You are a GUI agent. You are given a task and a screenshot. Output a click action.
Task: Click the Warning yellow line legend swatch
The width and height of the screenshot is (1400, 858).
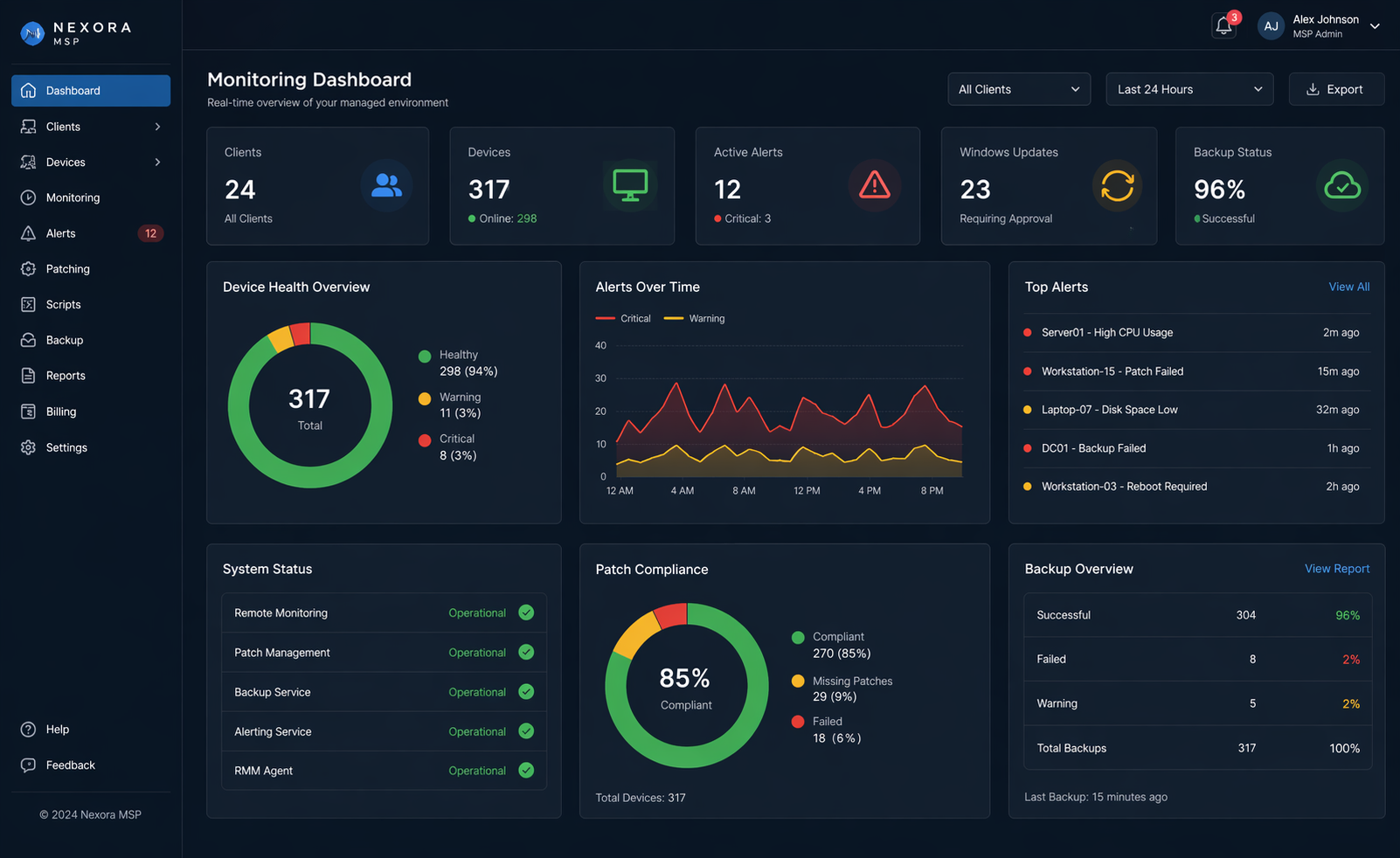pos(673,319)
